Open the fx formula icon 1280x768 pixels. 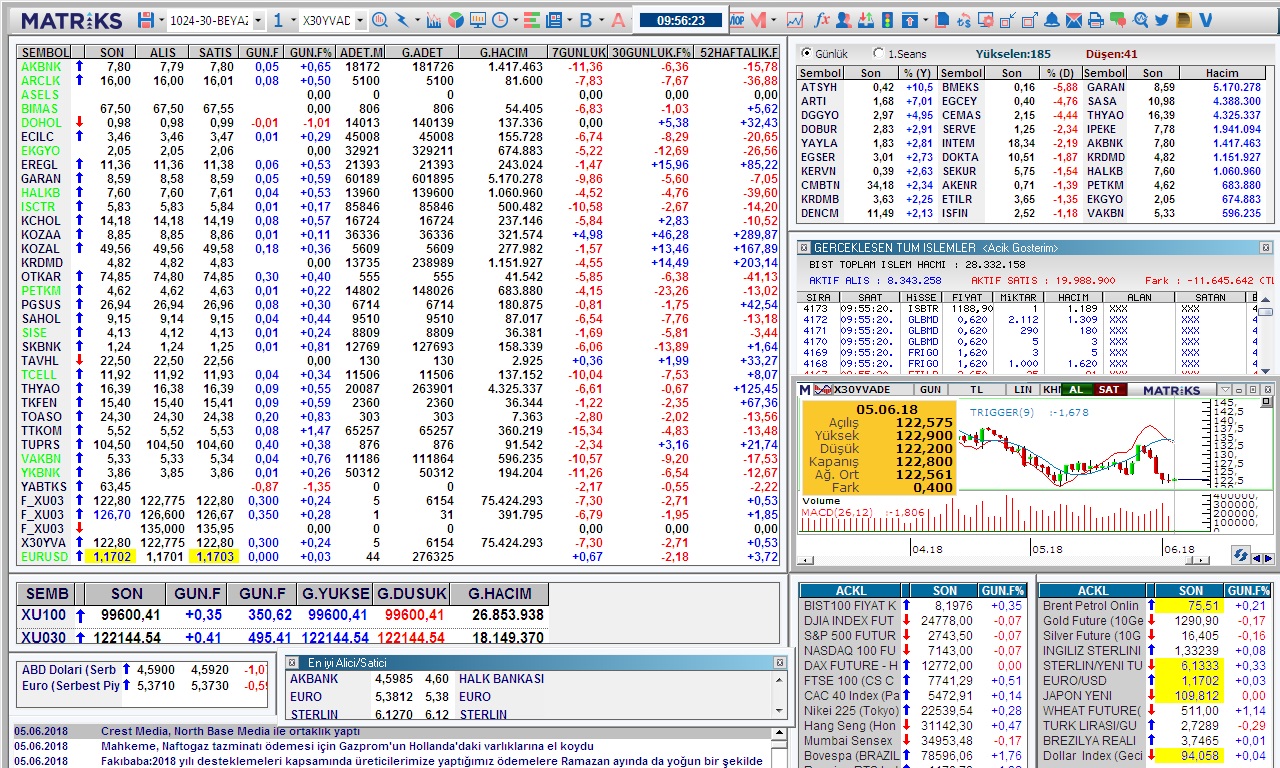click(x=822, y=20)
